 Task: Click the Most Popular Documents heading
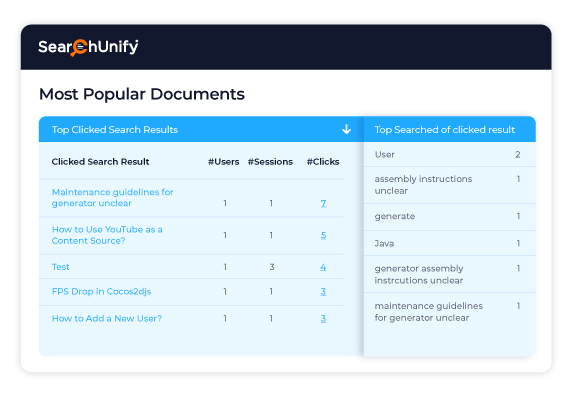click(142, 94)
